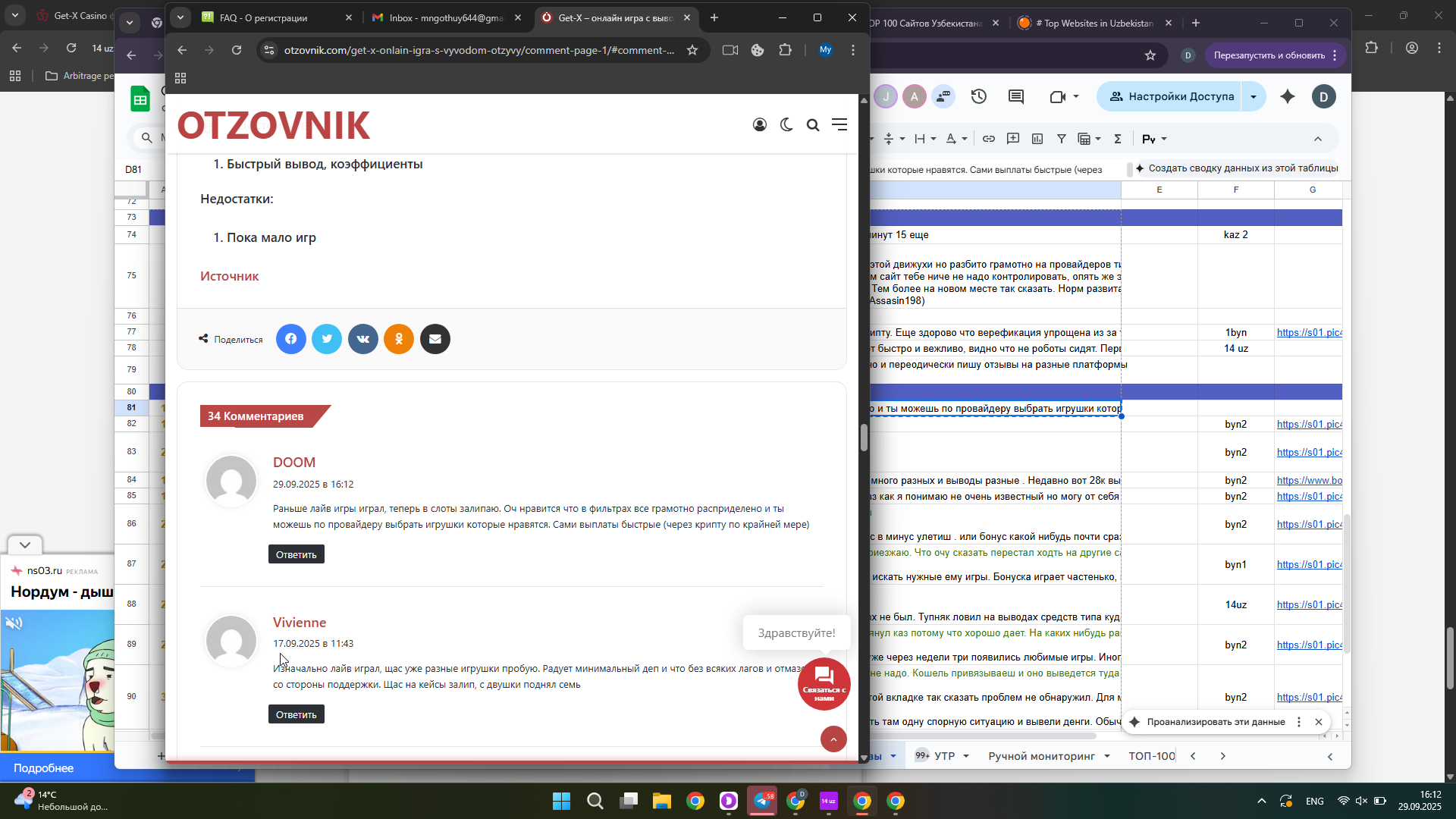This screenshot has width=1456, height=819.
Task: Switch to the Ручной мониторинг sheet tab
Action: (1041, 756)
